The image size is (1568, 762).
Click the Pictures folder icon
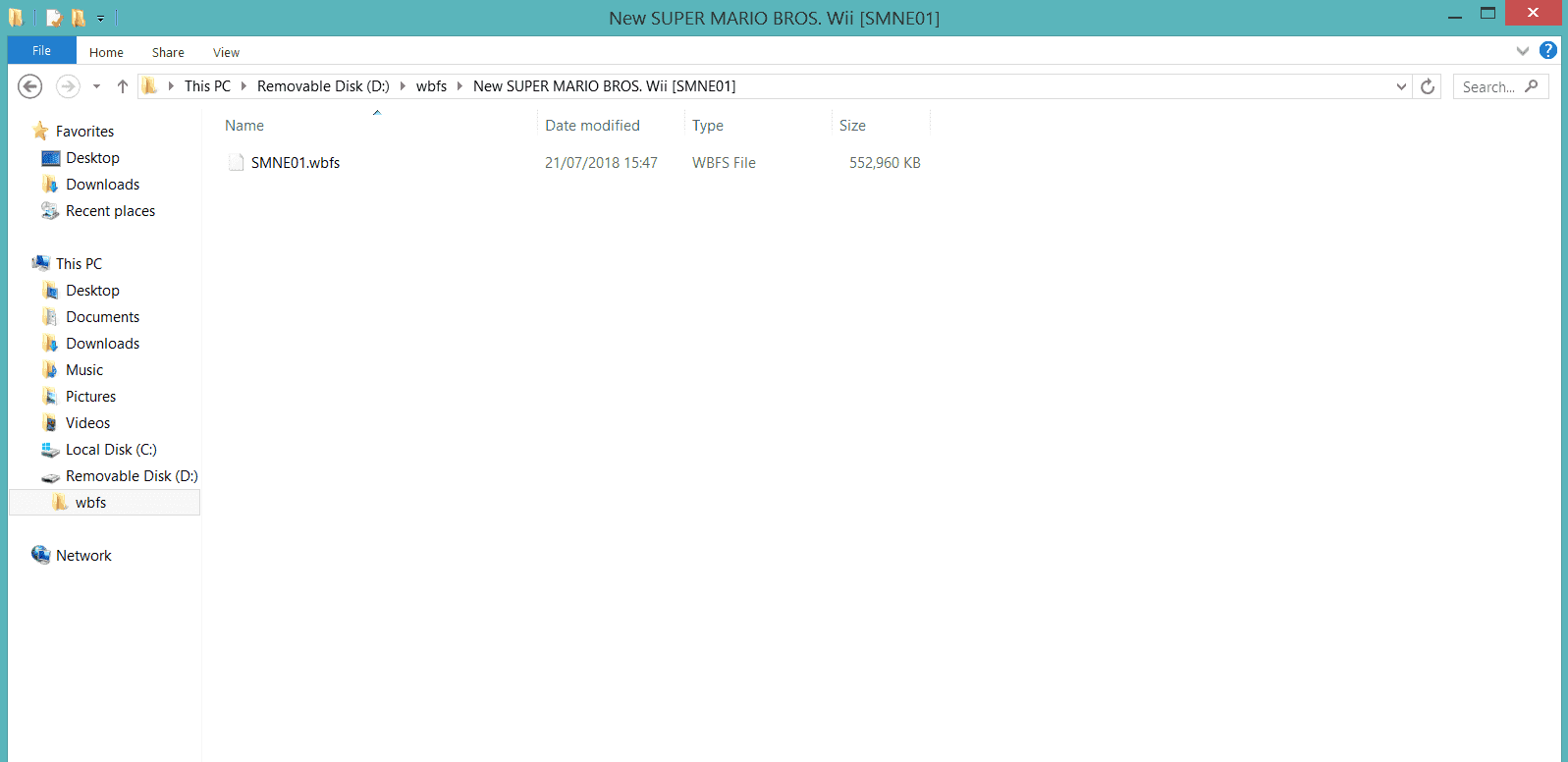coord(51,397)
